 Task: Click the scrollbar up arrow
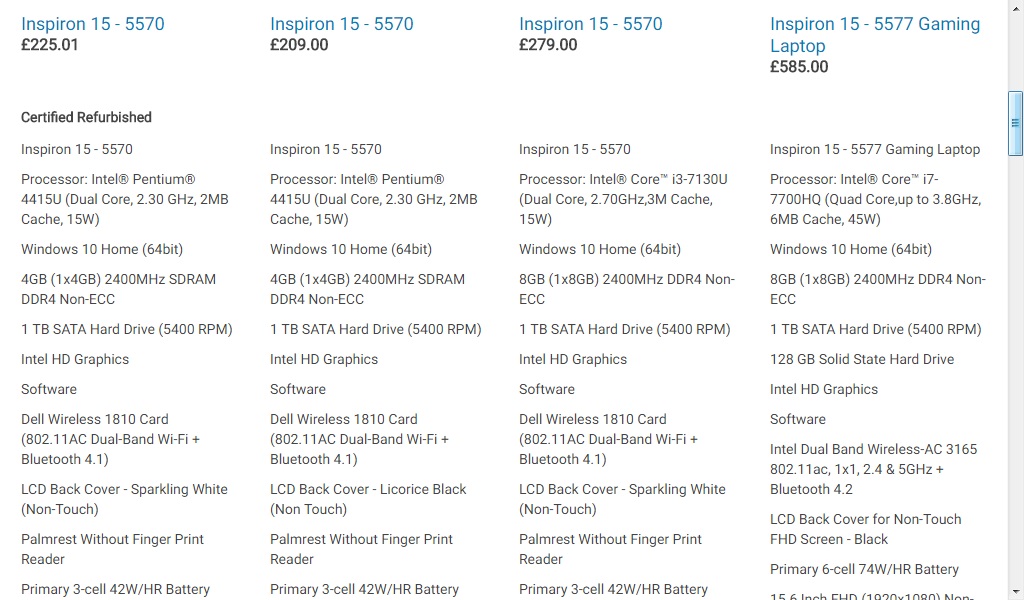(x=1015, y=7)
